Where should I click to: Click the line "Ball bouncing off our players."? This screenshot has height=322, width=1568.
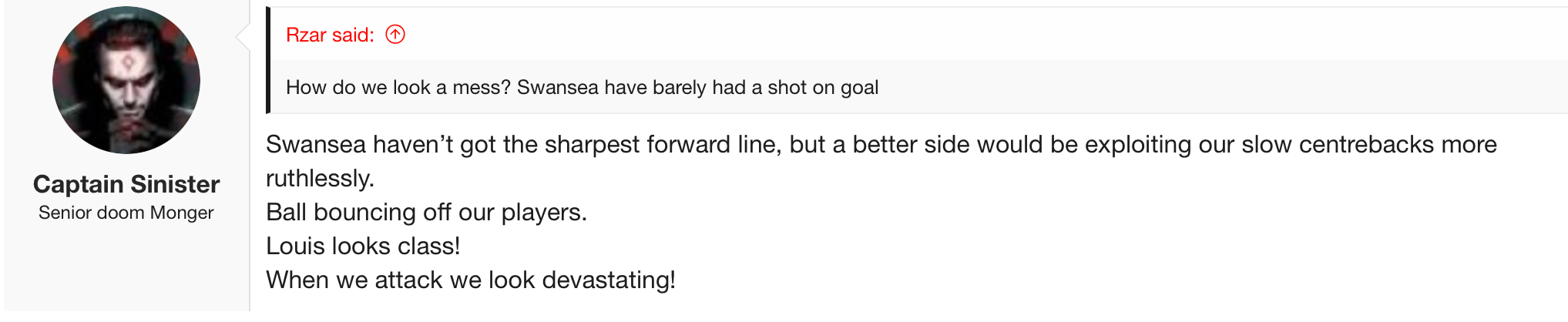tap(426, 213)
